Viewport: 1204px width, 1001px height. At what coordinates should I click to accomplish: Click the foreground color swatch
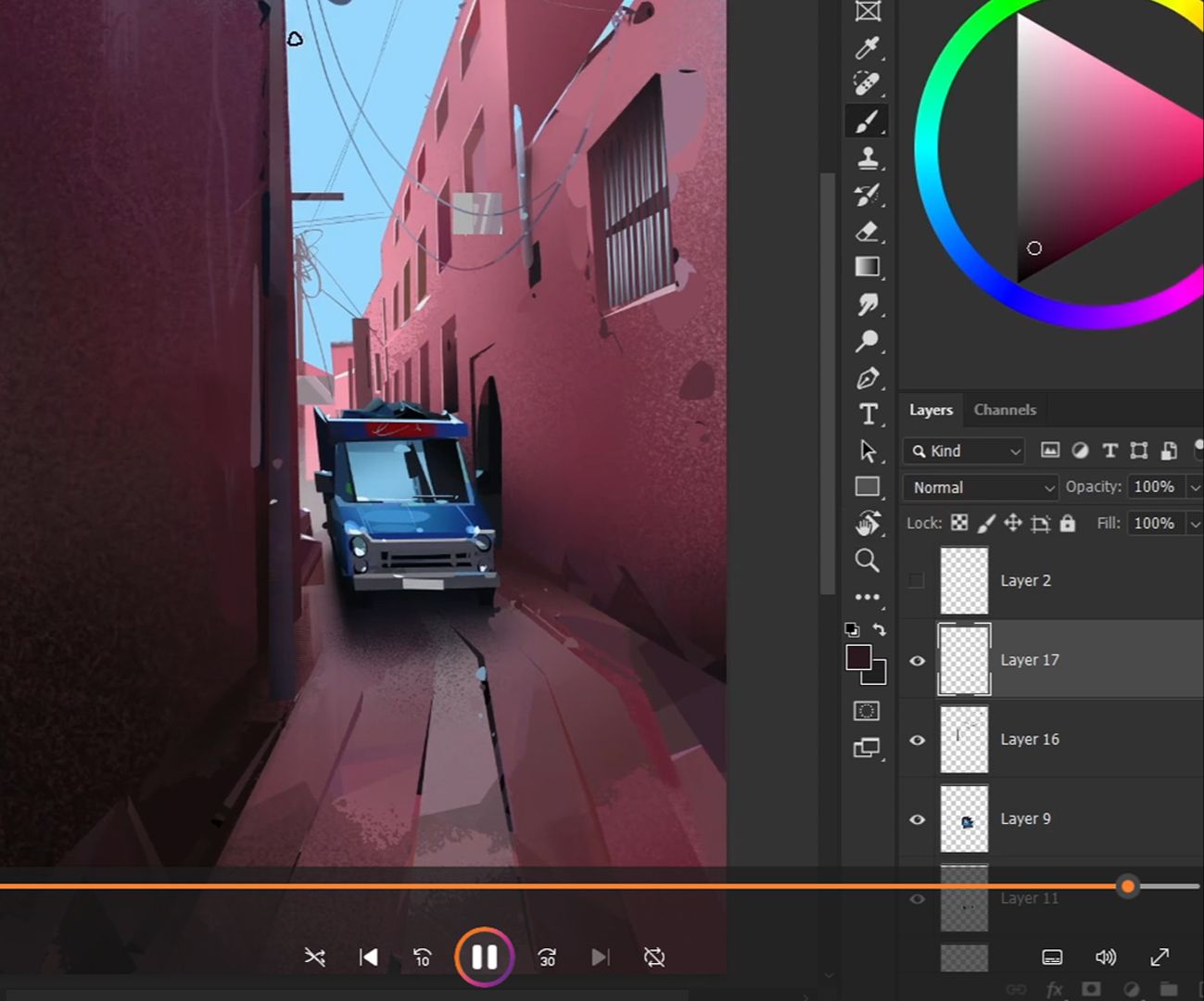pos(858,657)
